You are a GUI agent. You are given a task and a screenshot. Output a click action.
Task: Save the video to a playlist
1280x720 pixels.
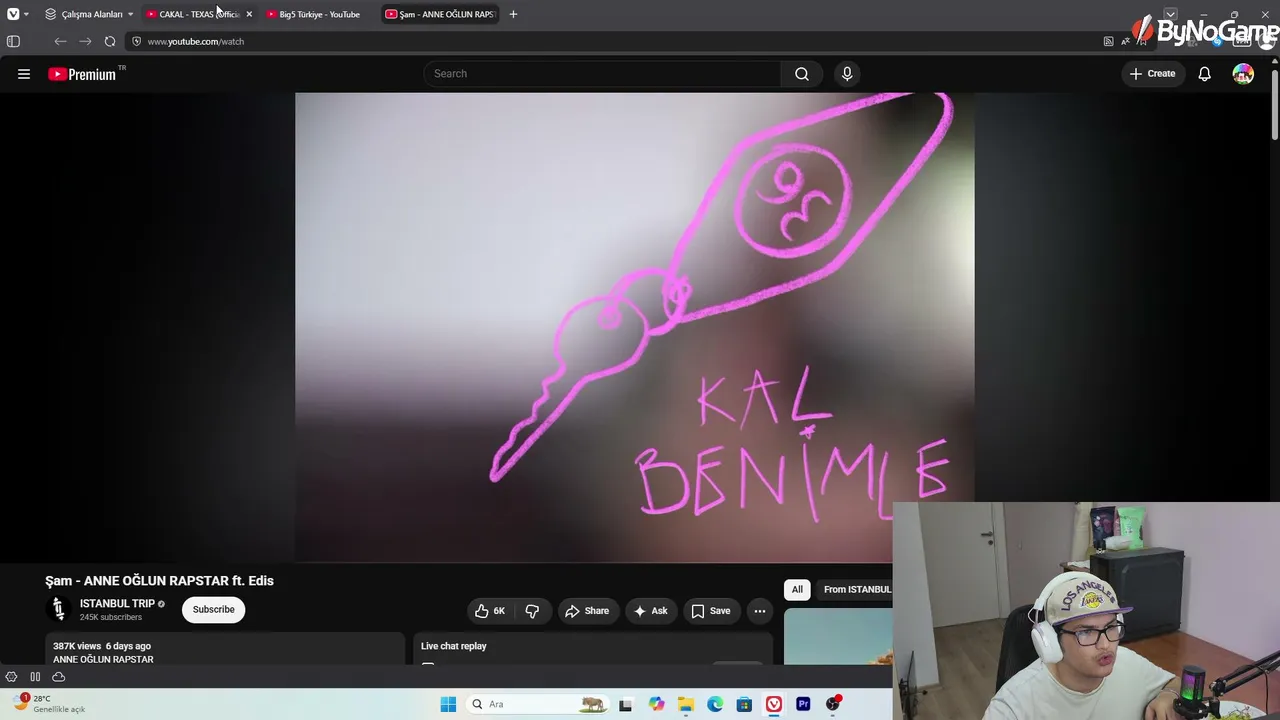(711, 611)
